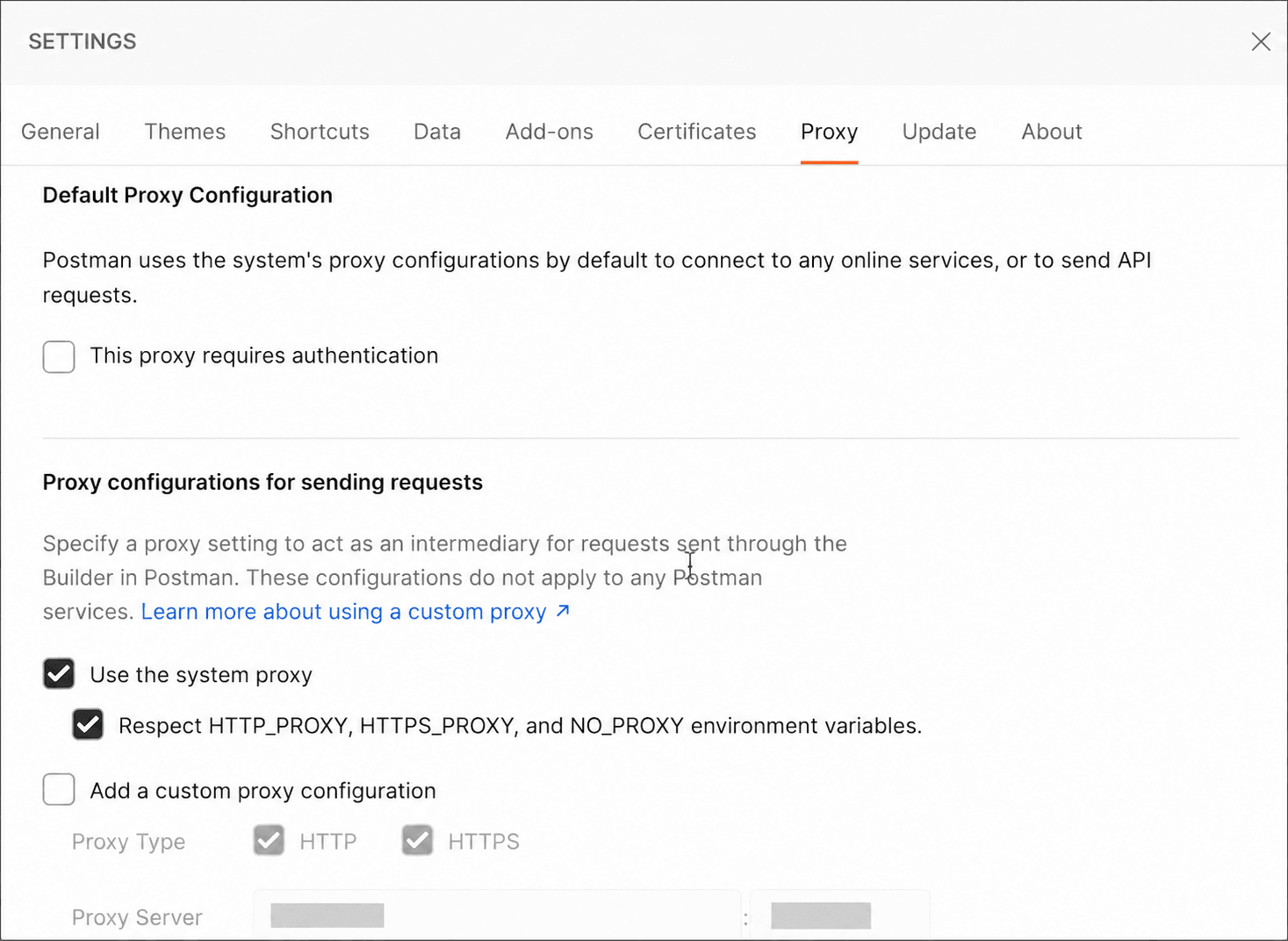
Task: Open the Certificates tab
Action: click(x=697, y=132)
